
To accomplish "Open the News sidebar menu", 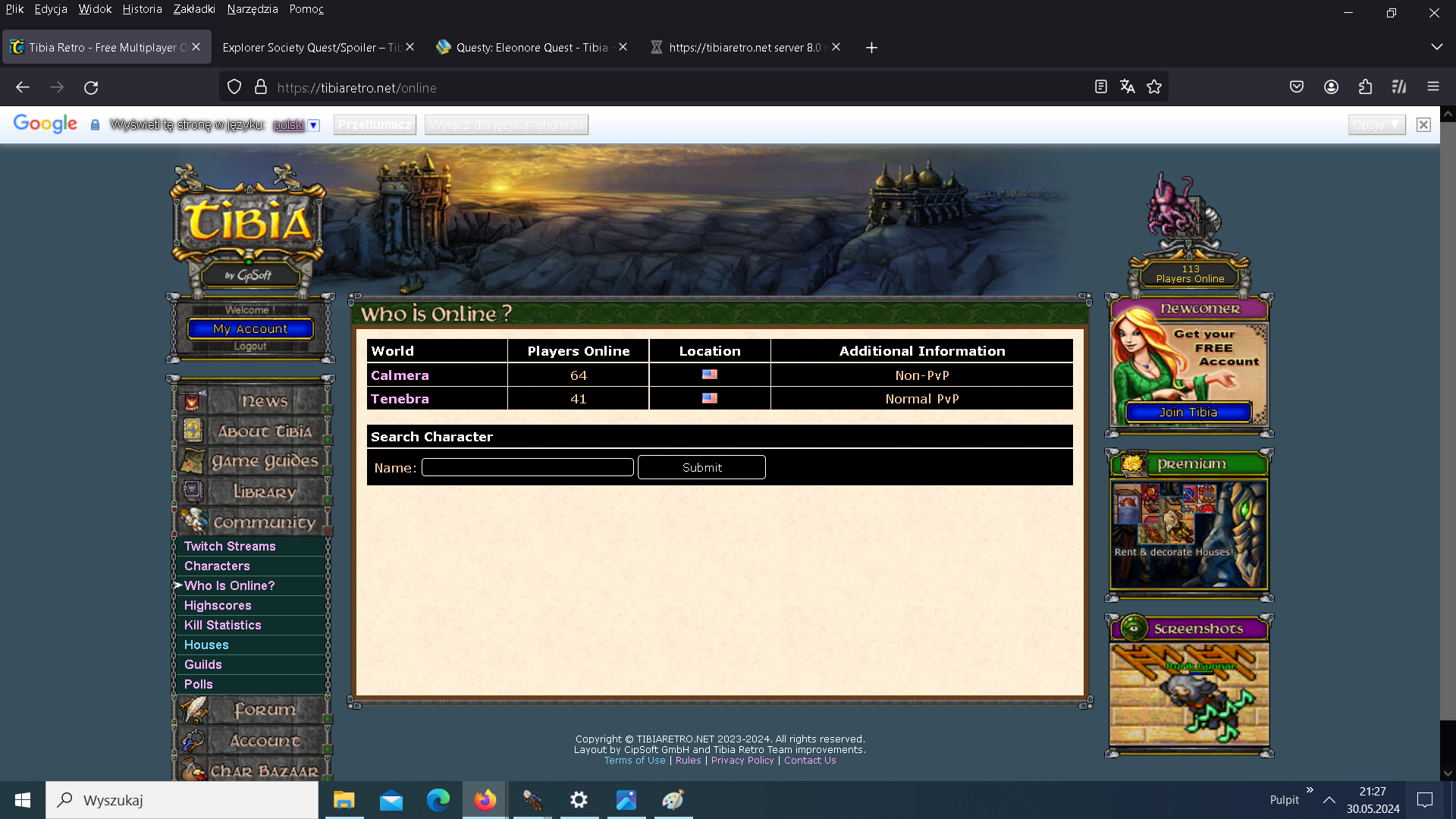I will [252, 400].
